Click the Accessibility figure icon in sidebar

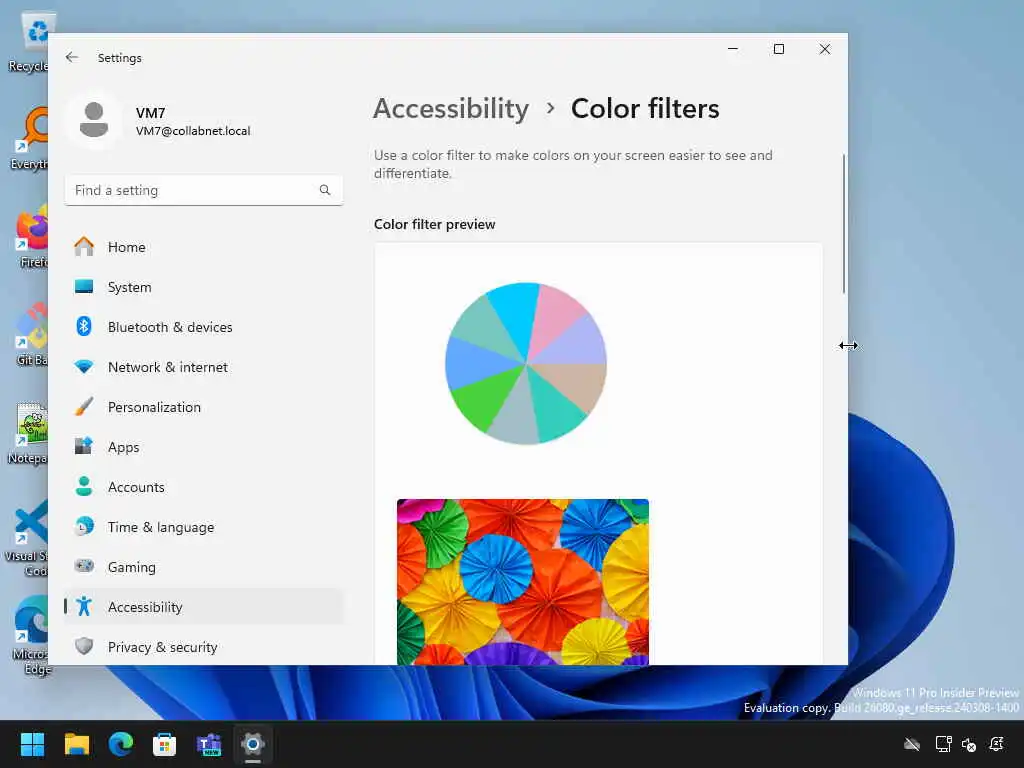84,607
